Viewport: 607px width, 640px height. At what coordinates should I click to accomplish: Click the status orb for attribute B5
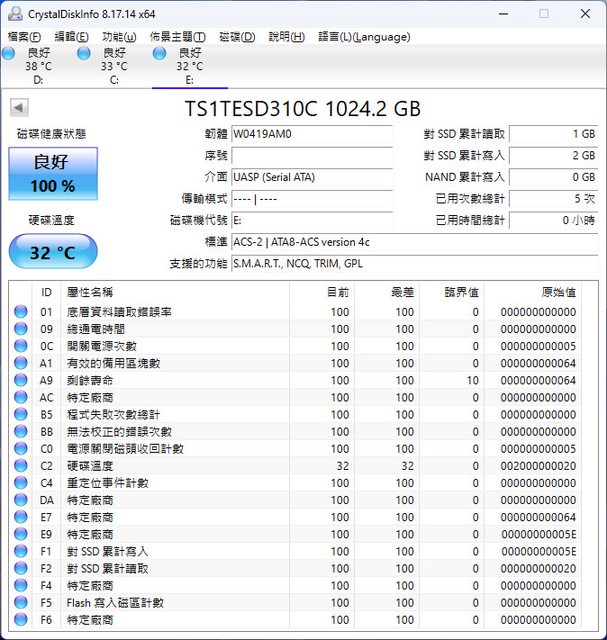(x=20, y=415)
